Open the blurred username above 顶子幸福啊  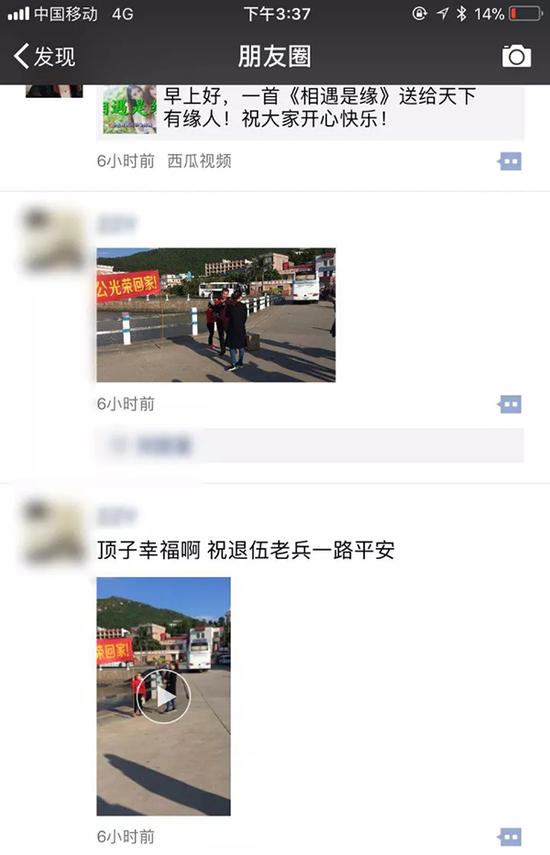116,516
